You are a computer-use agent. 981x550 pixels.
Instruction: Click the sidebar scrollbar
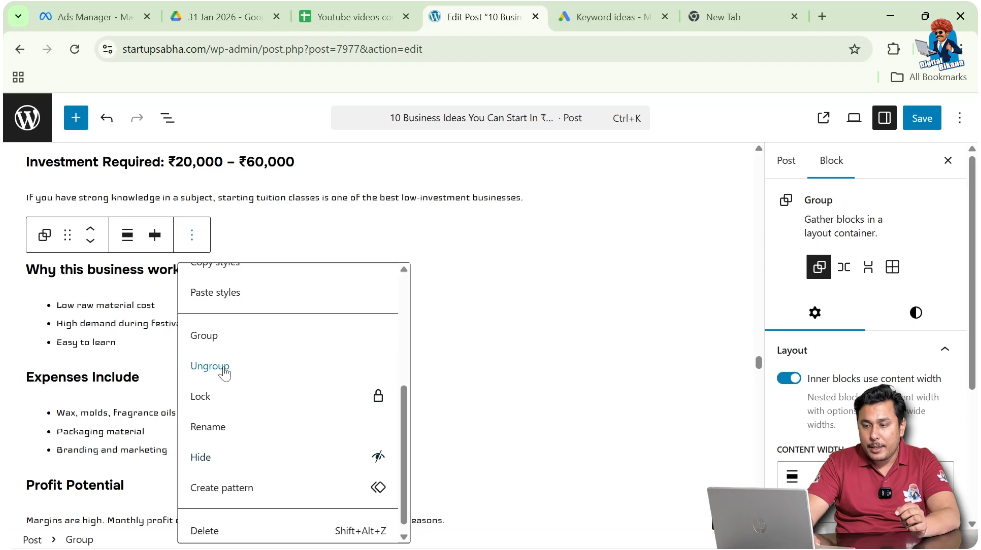[972, 272]
